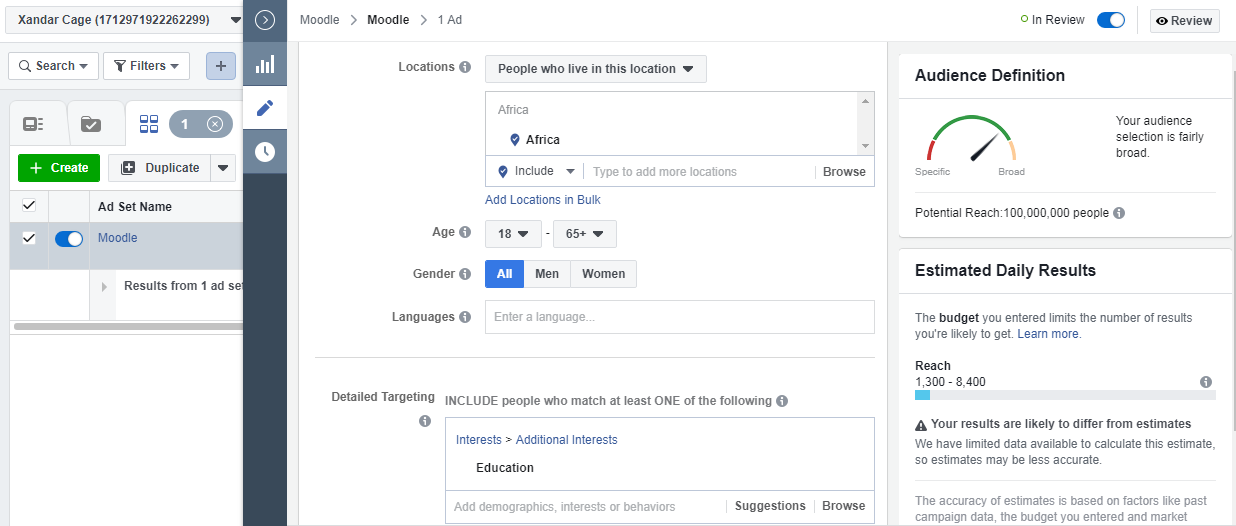Screen dimensions: 1236x526
Task: Click the info icon beside Potential Reach
Action: point(1119,213)
